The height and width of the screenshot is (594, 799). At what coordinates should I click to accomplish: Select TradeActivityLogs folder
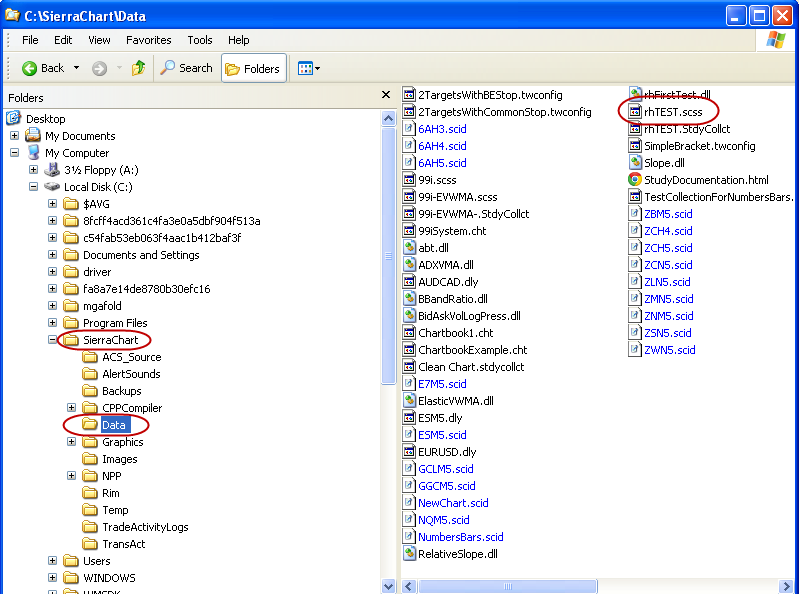[x=145, y=527]
